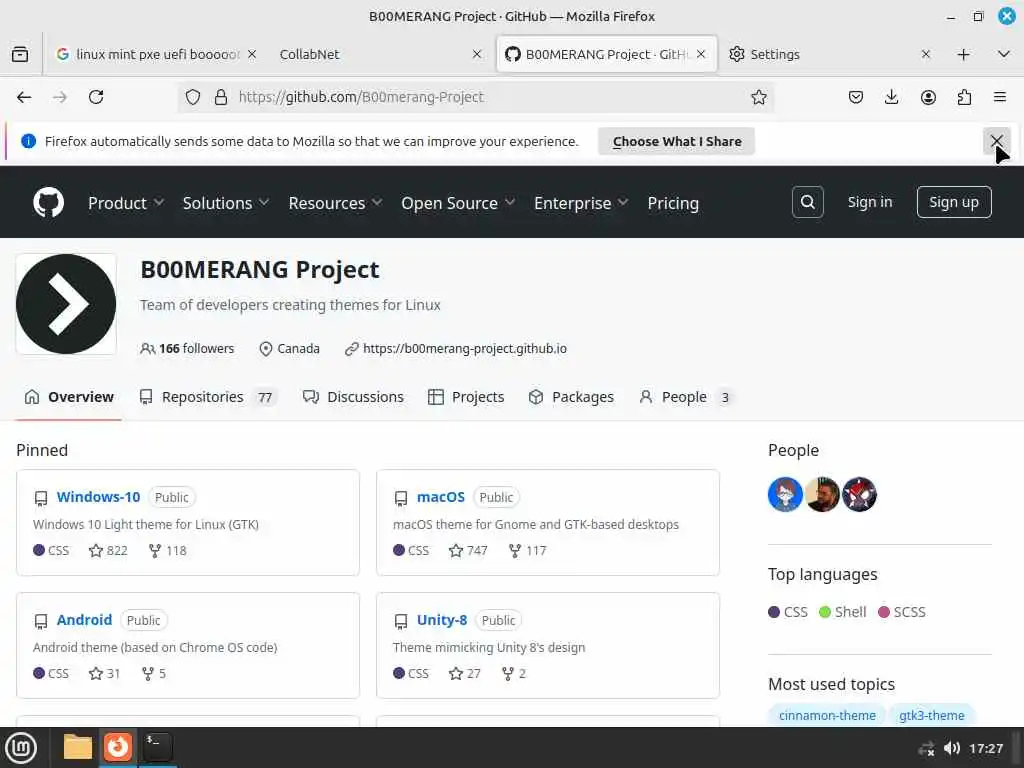1024x768 pixels.
Task: Open the Android pinned repository
Action: click(x=84, y=620)
